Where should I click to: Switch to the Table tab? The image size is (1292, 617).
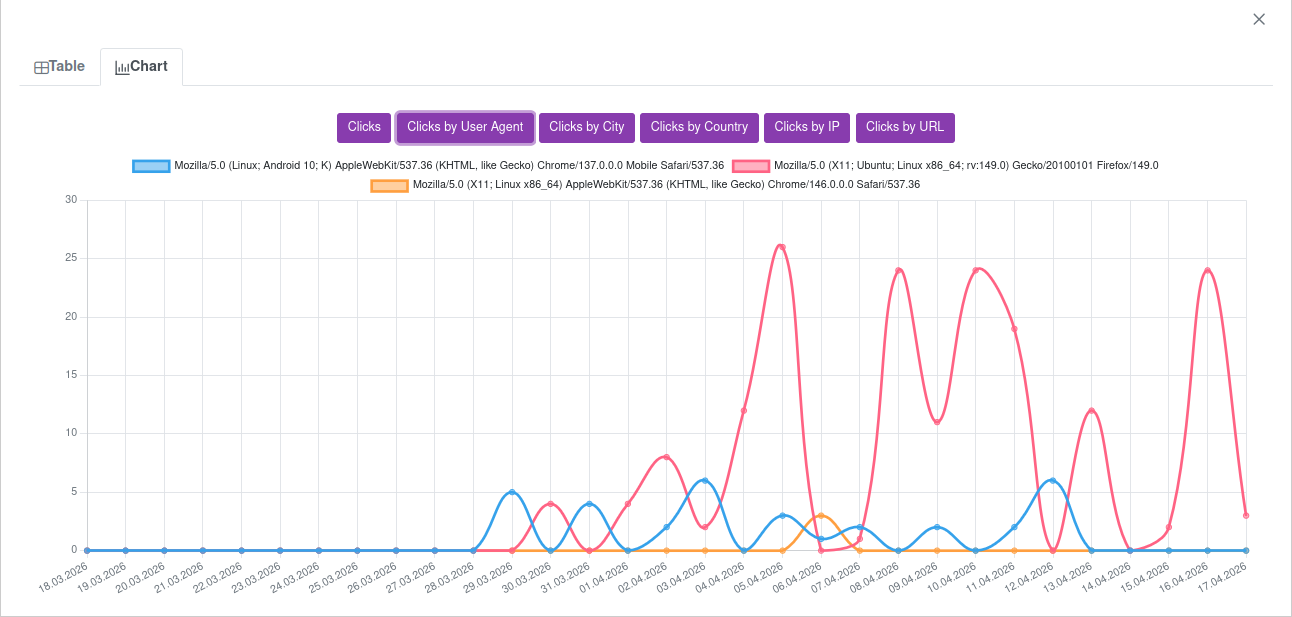point(60,65)
